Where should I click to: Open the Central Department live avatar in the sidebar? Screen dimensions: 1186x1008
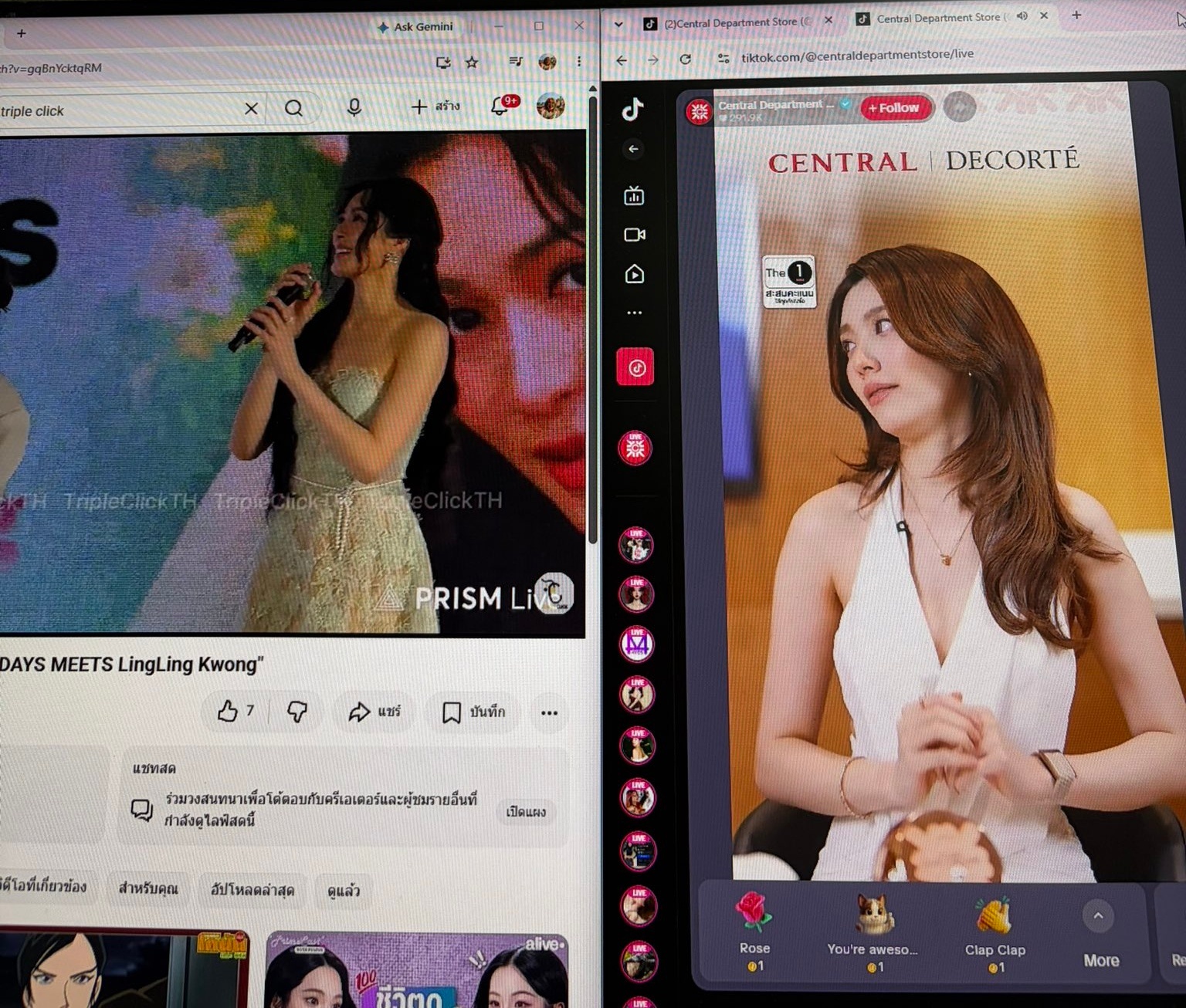(635, 448)
